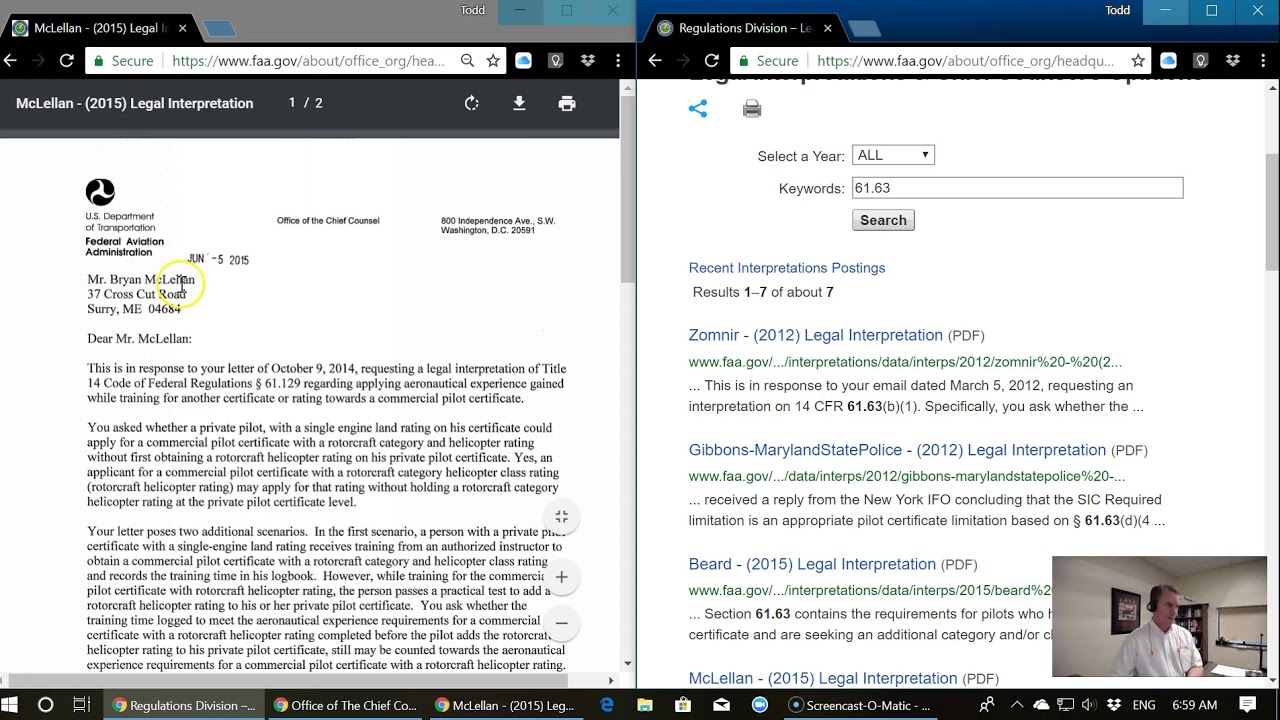Share the legal interpretations page
The width and height of the screenshot is (1280, 720).
point(698,109)
